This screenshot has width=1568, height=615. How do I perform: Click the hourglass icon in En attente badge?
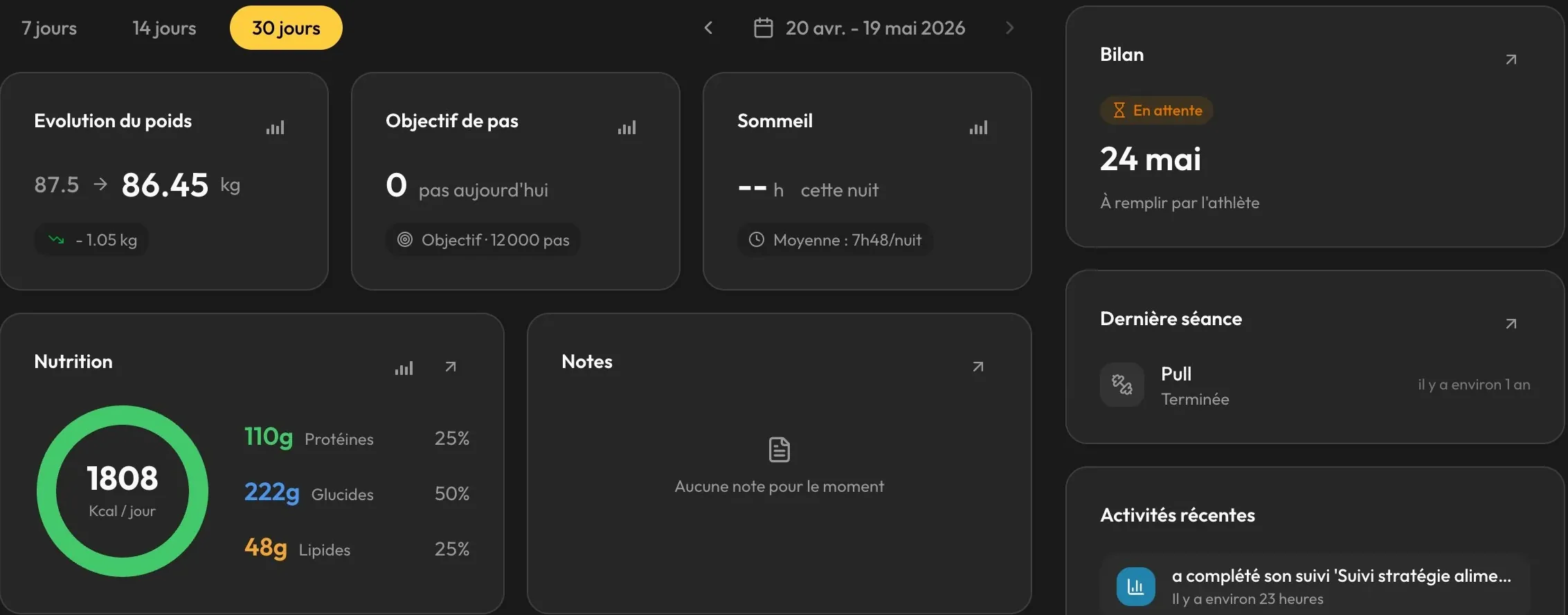pyautogui.click(x=1119, y=111)
